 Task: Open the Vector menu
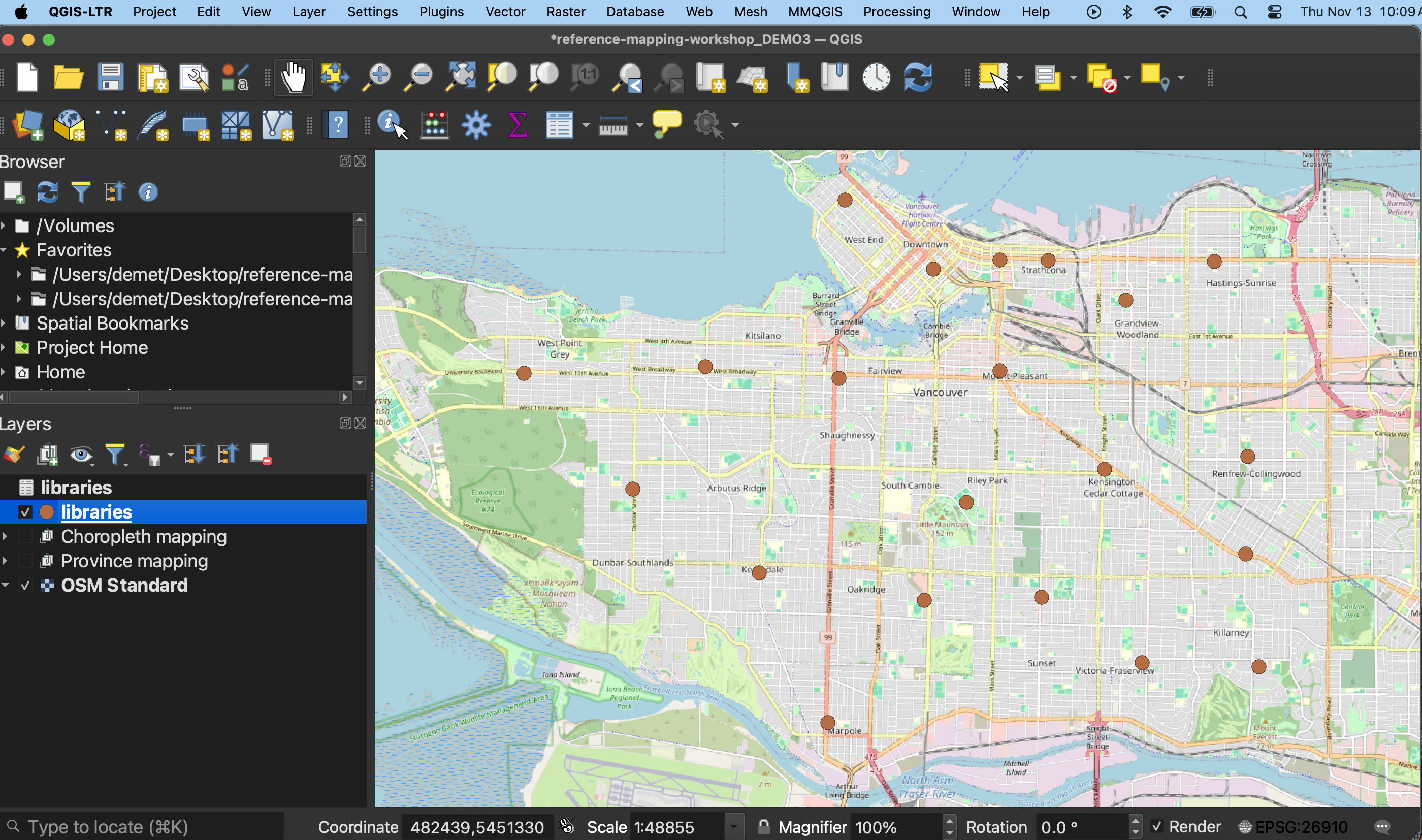click(x=505, y=12)
